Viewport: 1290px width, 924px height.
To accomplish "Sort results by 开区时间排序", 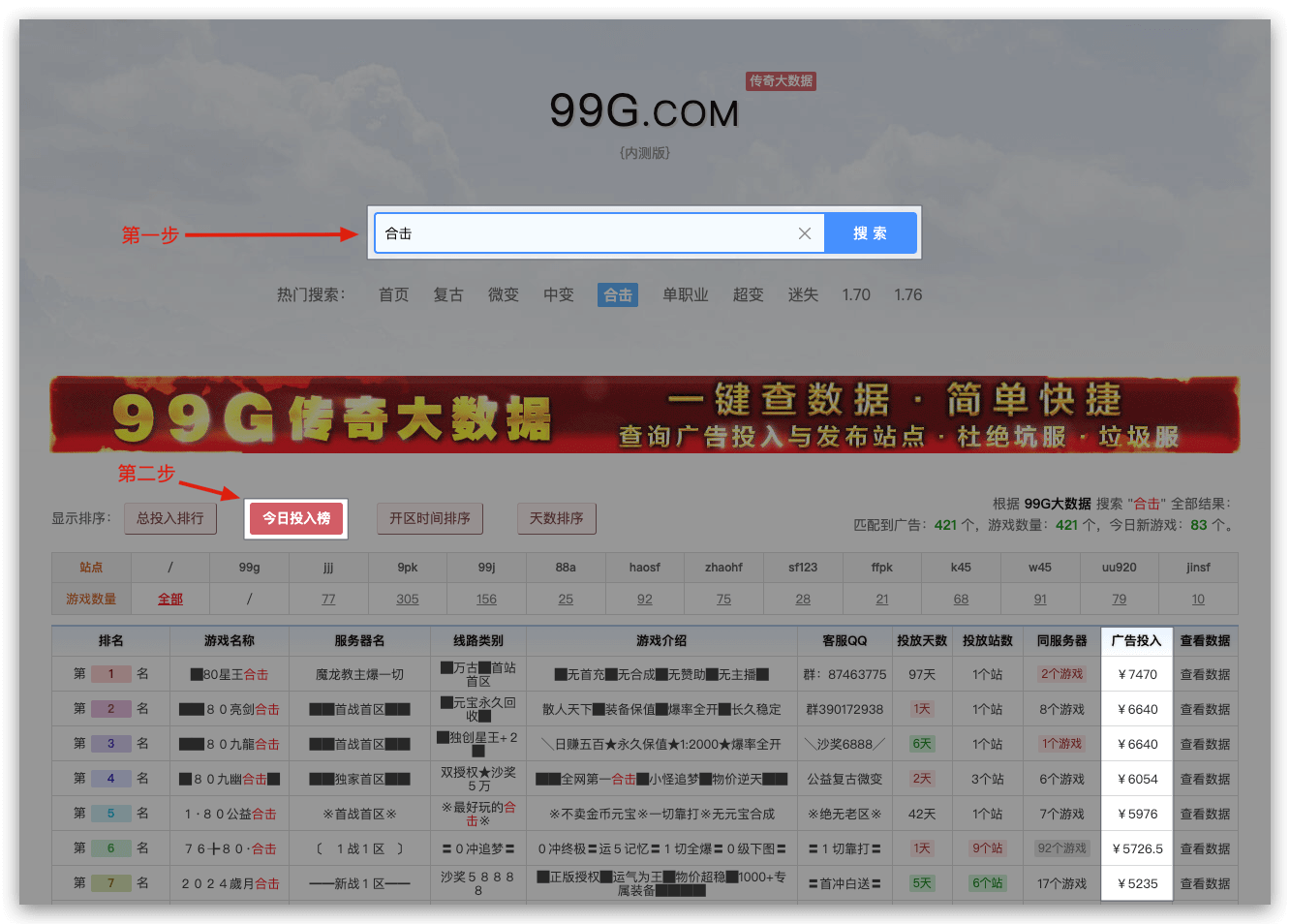I will click(430, 518).
